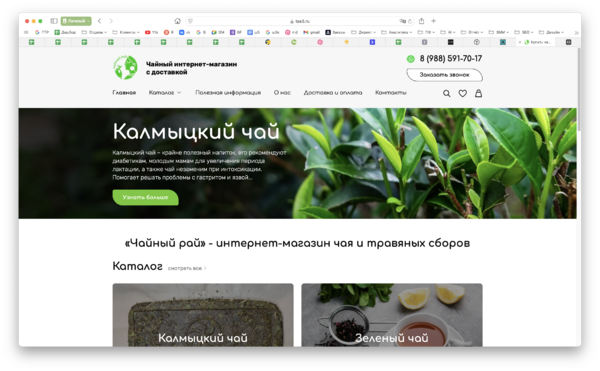Expand the Директ bookmarks folder
This screenshot has width=600, height=371.
[x=364, y=33]
